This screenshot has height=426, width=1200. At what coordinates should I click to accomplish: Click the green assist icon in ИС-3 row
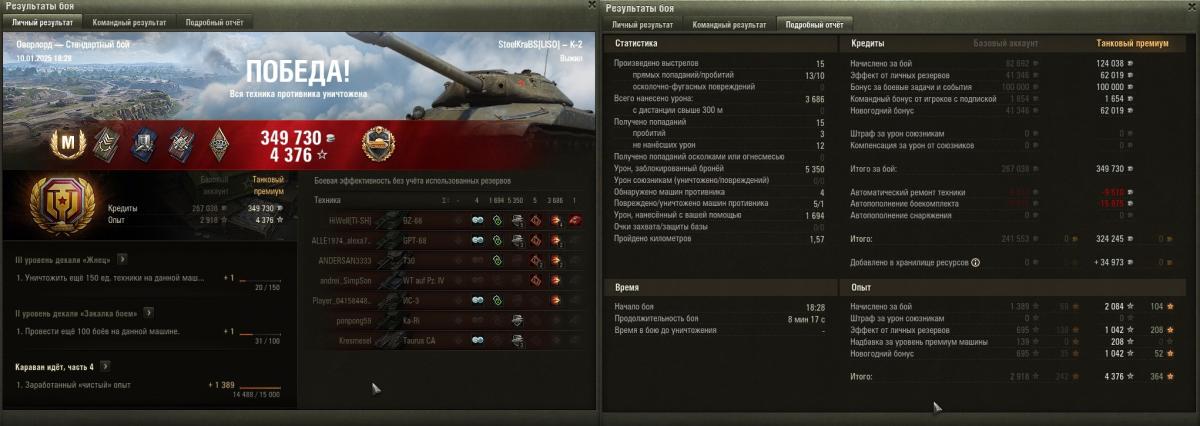497,300
